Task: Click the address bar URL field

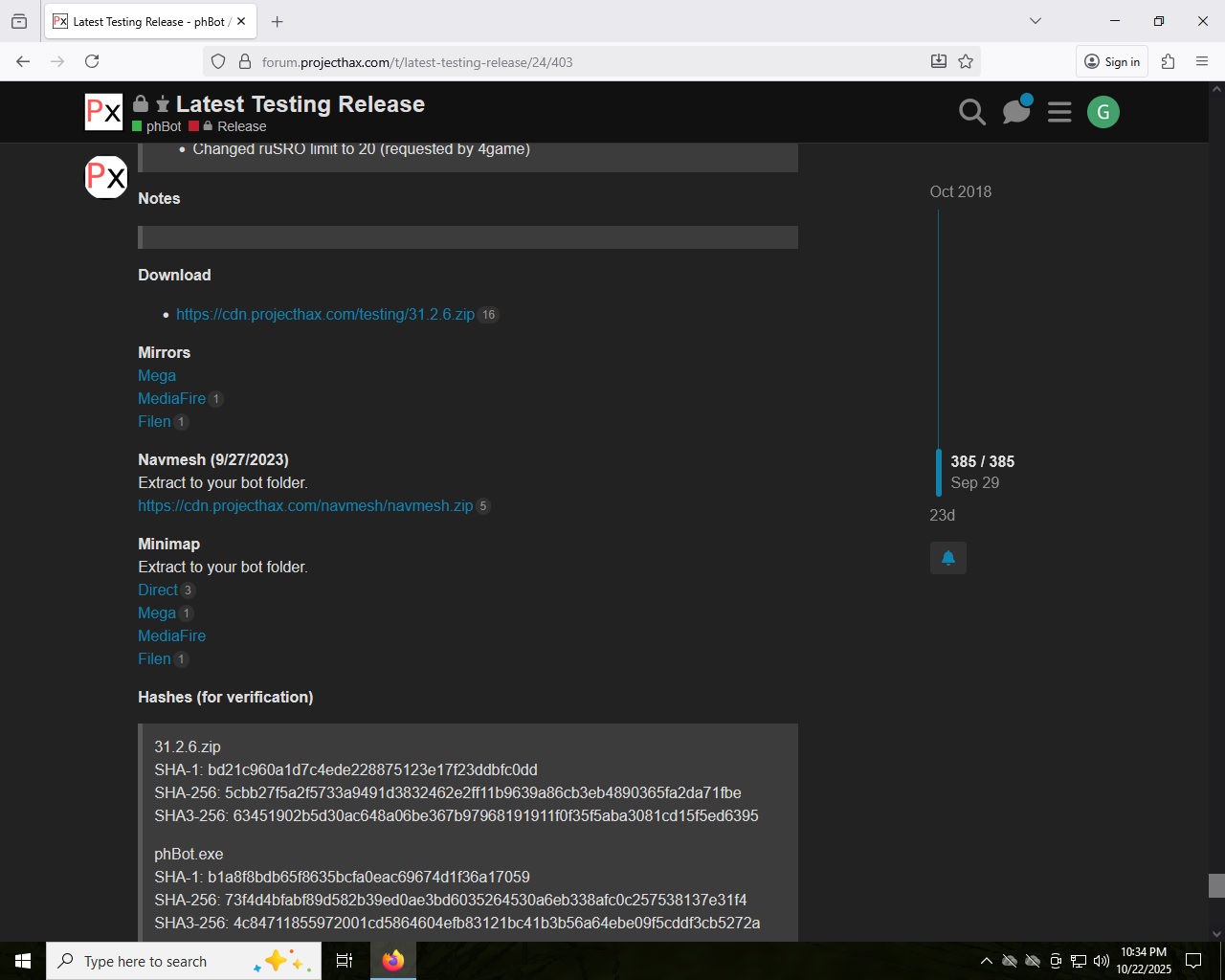Action: (x=574, y=62)
